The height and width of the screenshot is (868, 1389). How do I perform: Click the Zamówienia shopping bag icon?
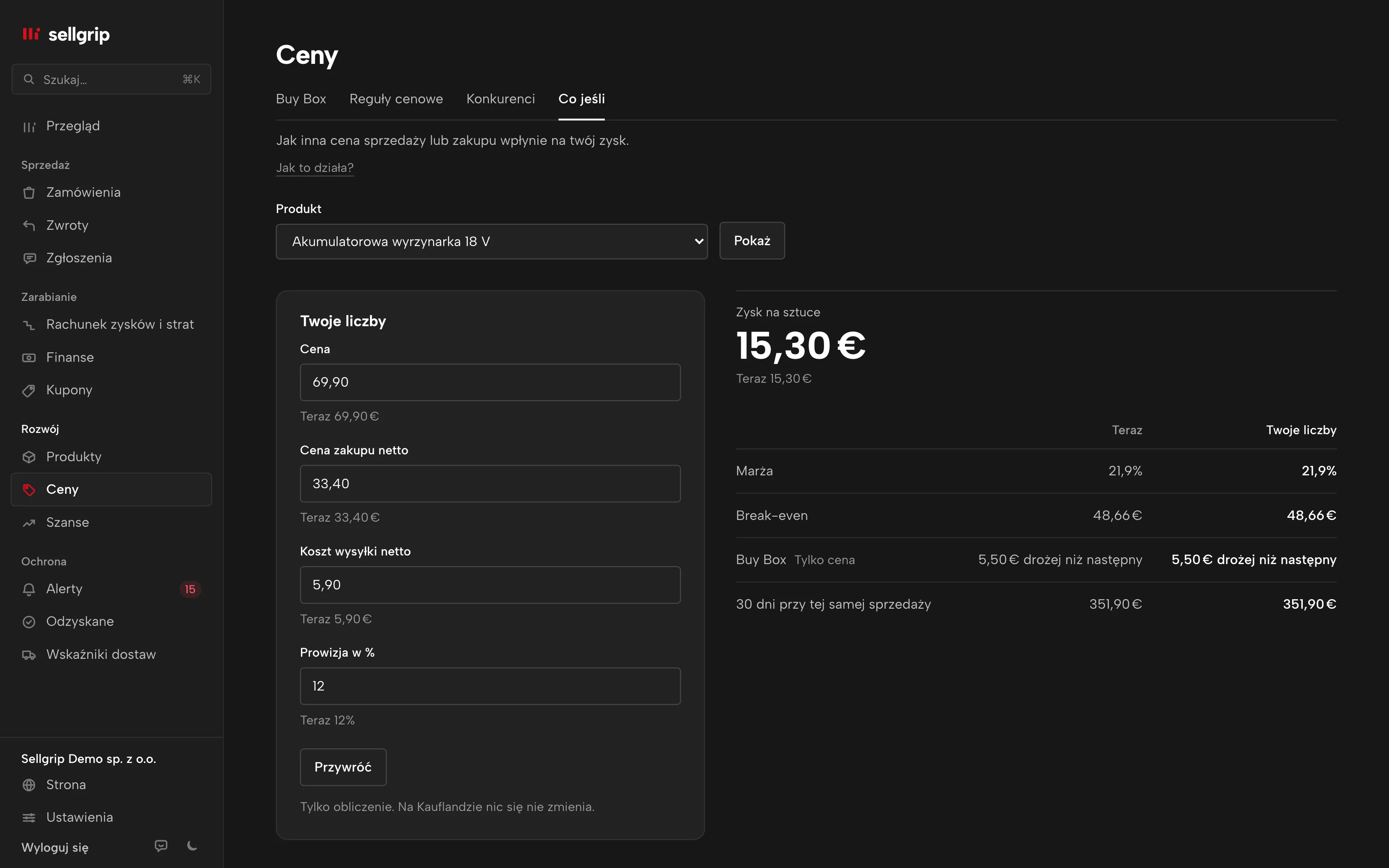[x=29, y=193]
